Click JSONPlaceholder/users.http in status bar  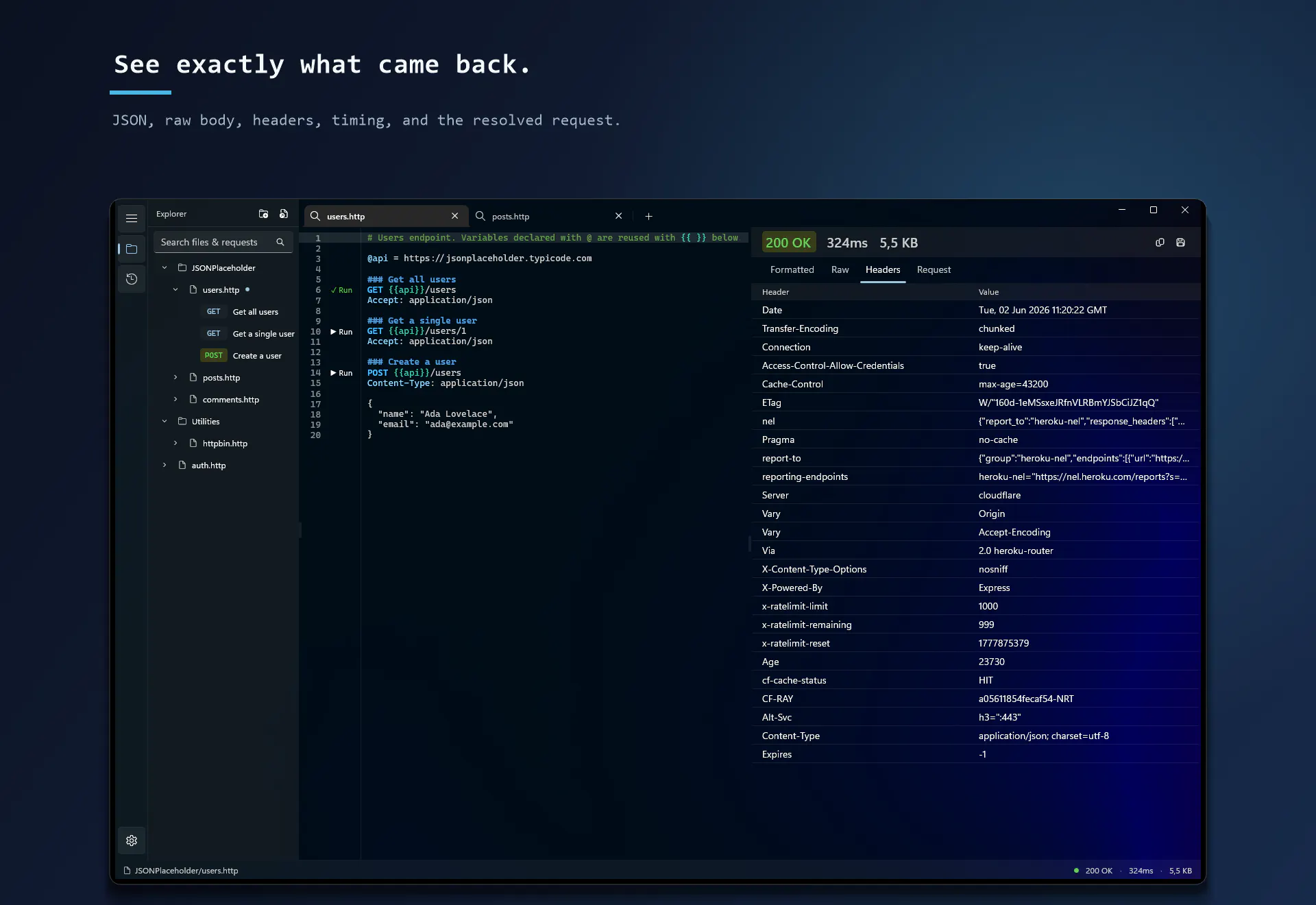186,871
